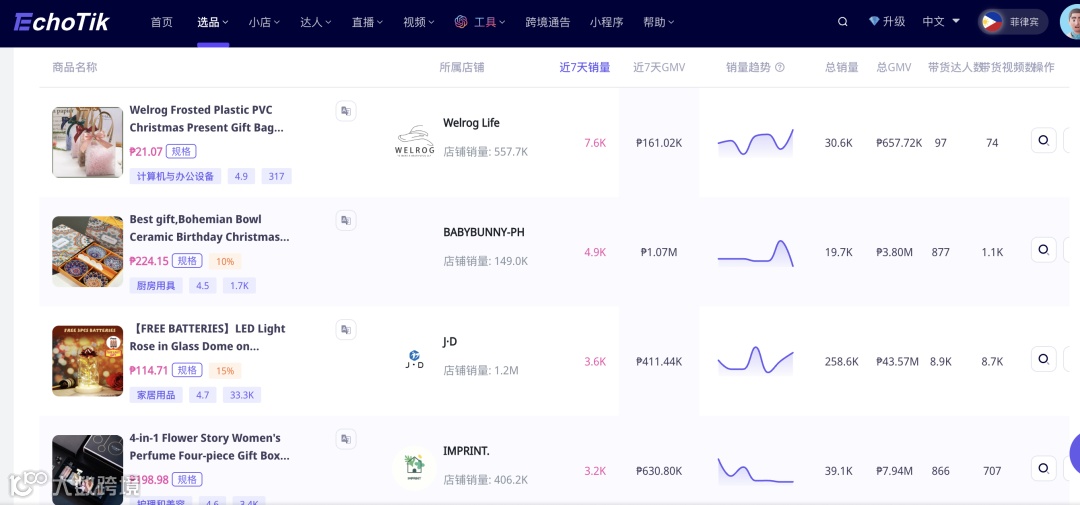1080x505 pixels.
Task: Expand the 直播 menu
Action: coord(368,22)
